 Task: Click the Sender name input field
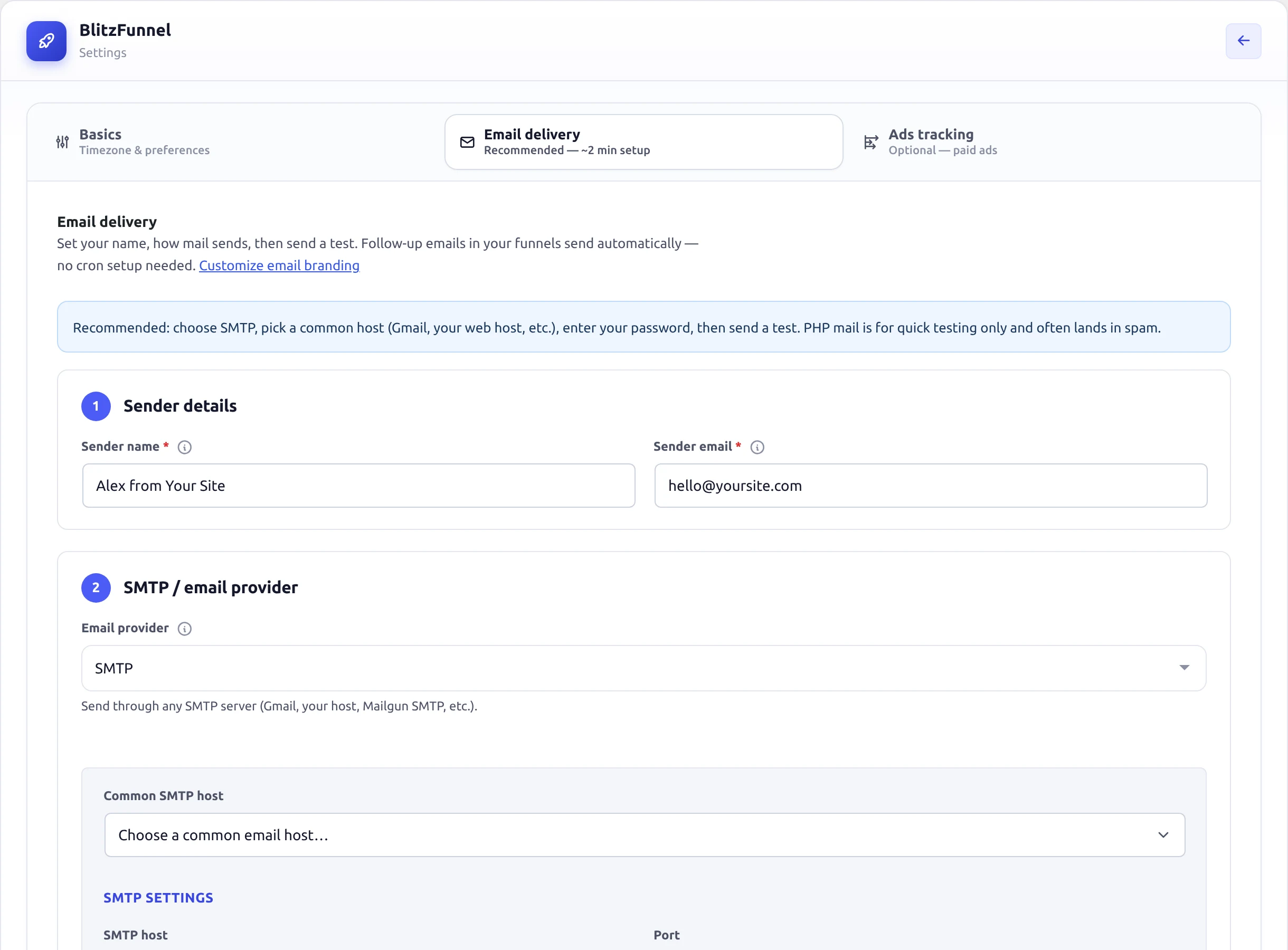pos(358,486)
